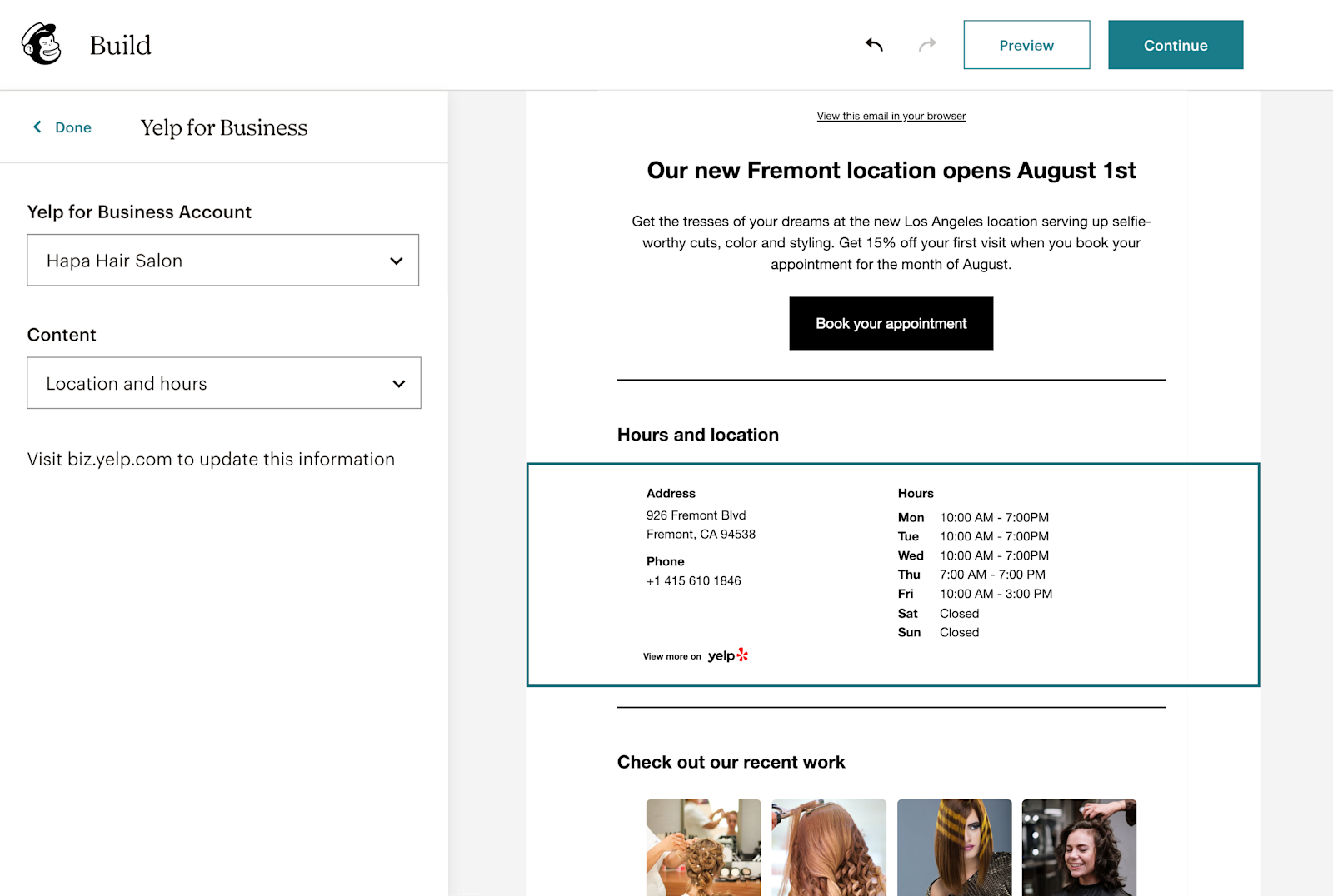
Task: Click View this email in your browser
Action: click(x=891, y=116)
